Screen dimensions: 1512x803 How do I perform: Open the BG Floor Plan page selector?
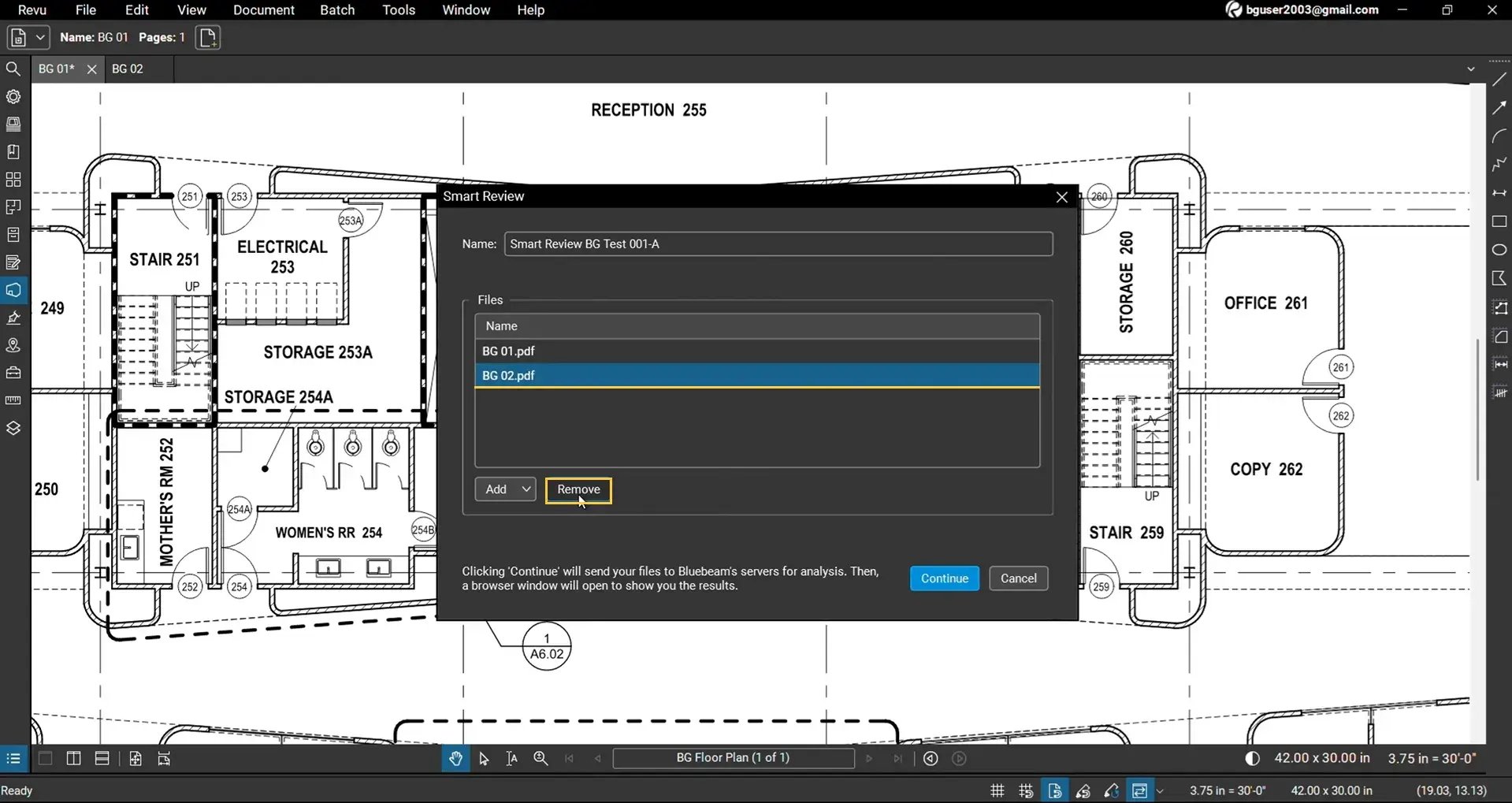pos(733,758)
